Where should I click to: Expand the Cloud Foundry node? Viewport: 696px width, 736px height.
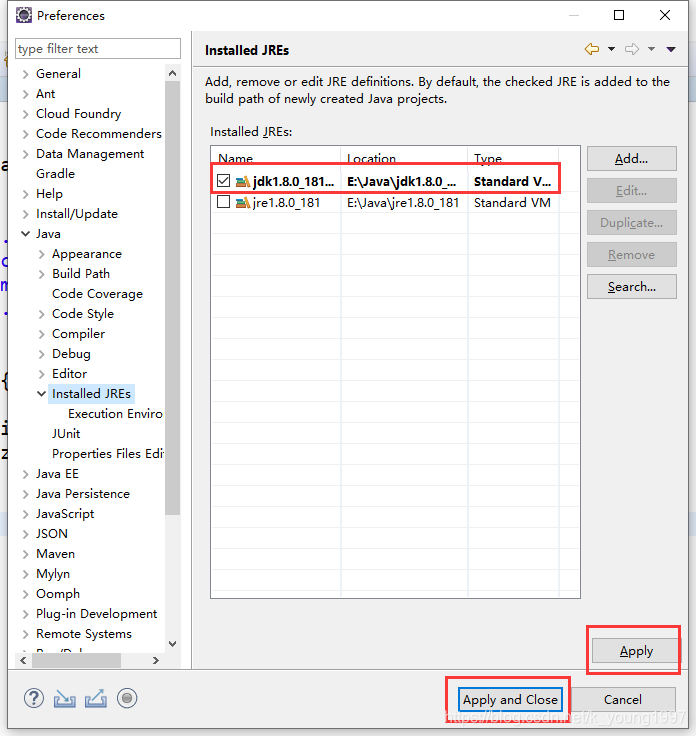[x=25, y=114]
